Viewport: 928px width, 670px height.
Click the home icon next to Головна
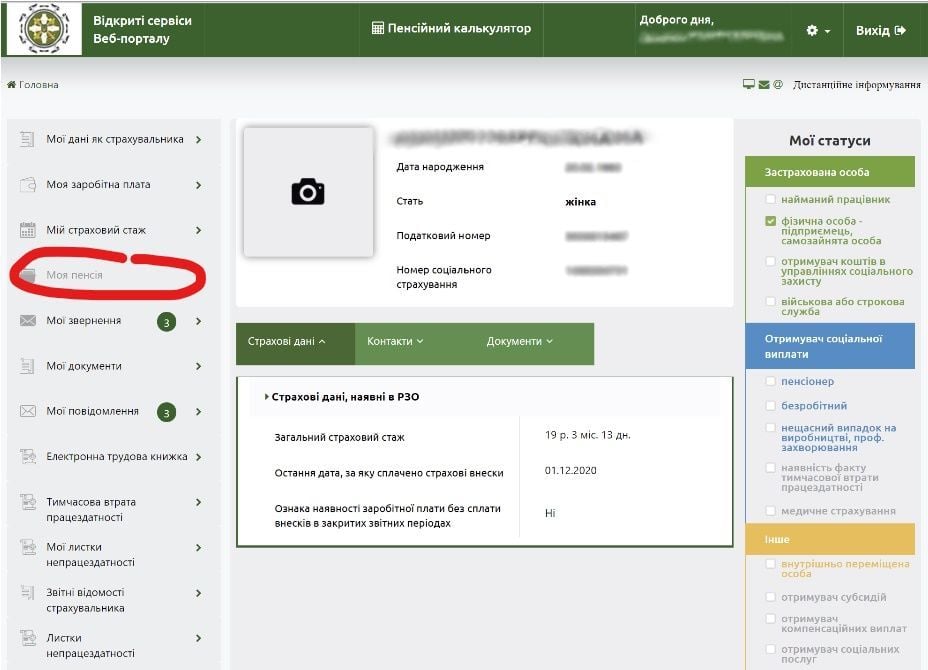[x=11, y=85]
